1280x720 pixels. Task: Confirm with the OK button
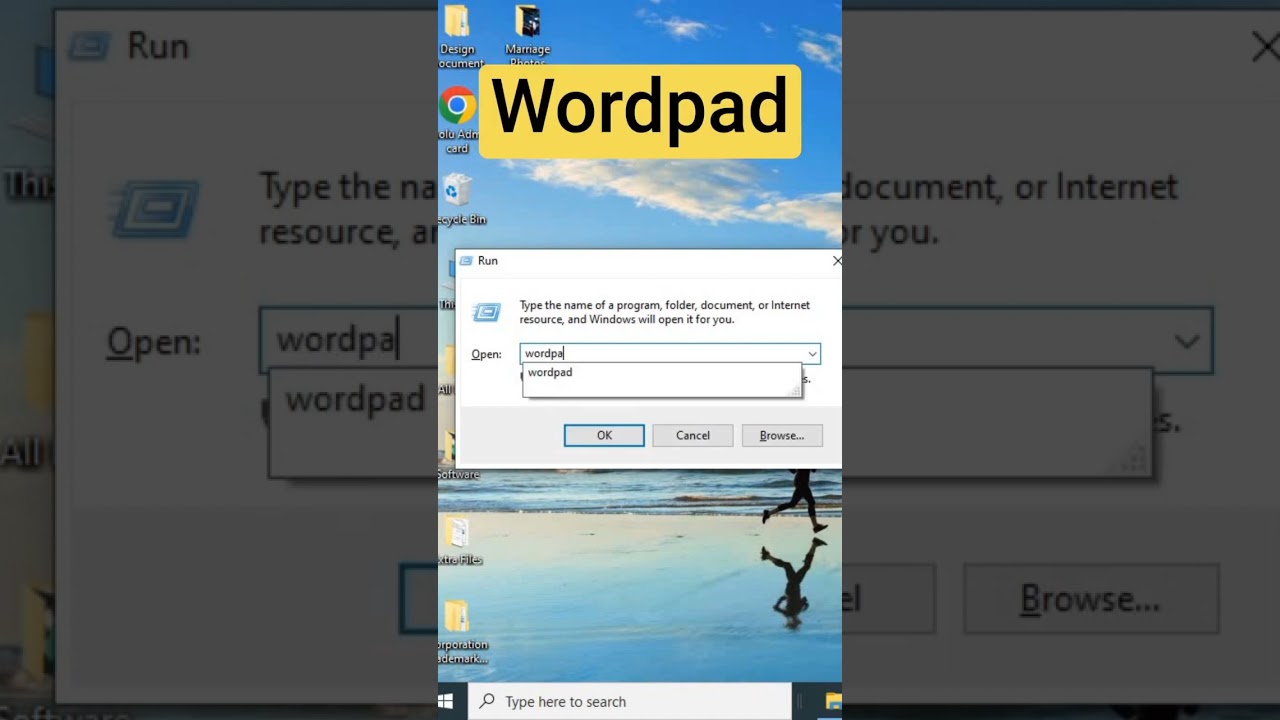[604, 435]
